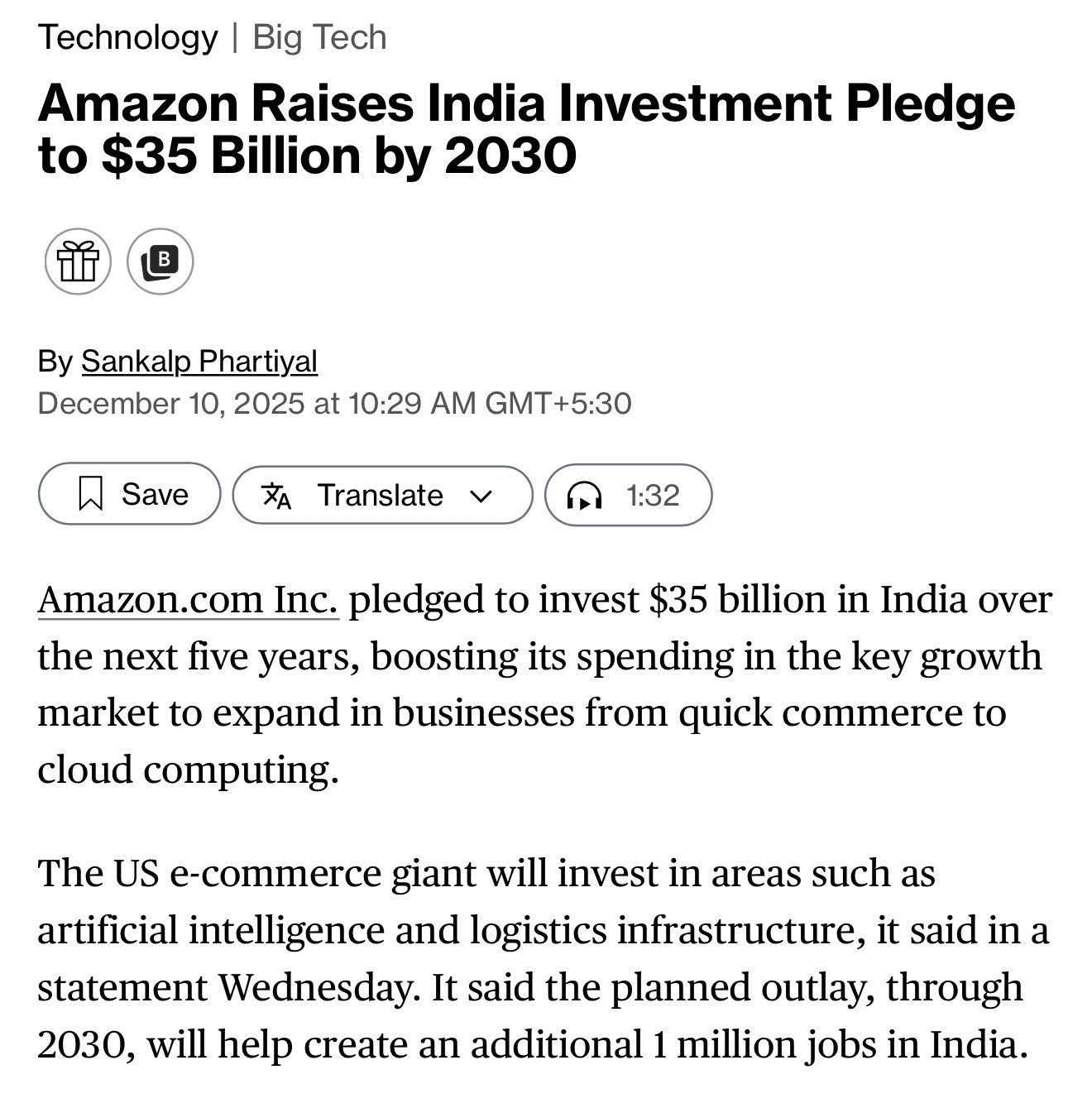
Task: Go to the Big Tech category
Action: [x=319, y=37]
